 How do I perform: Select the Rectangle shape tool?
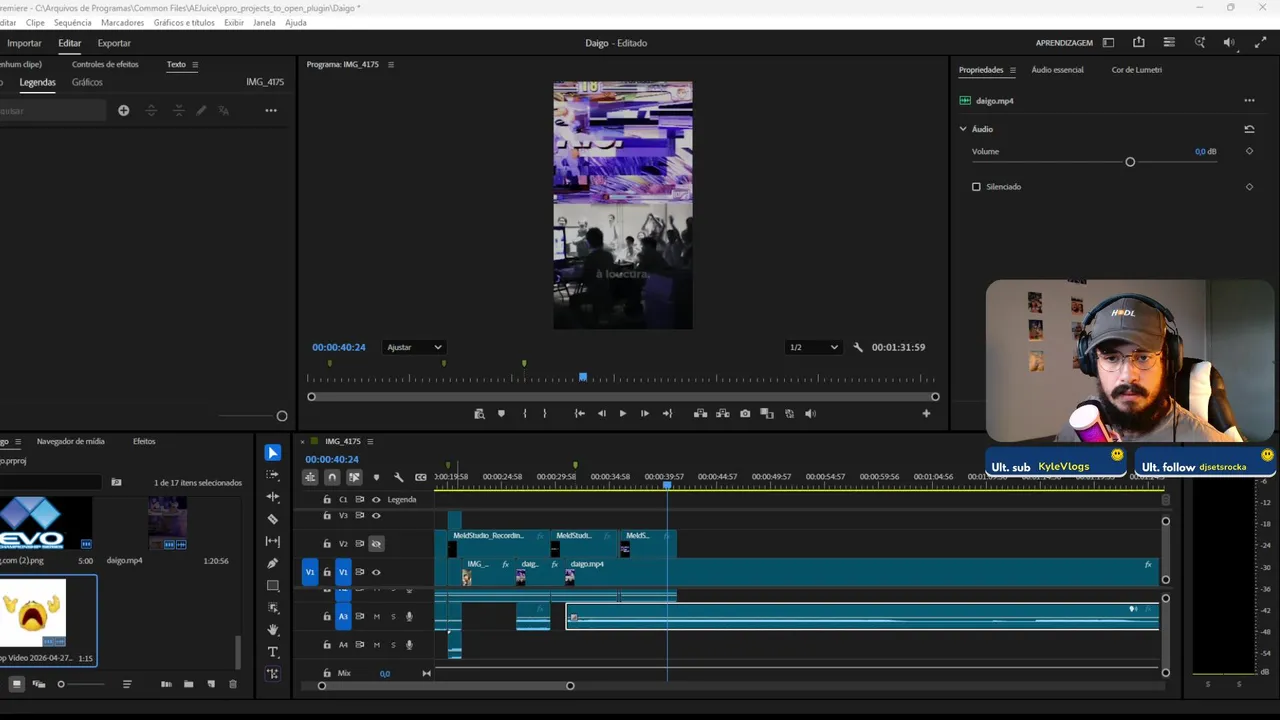click(273, 586)
